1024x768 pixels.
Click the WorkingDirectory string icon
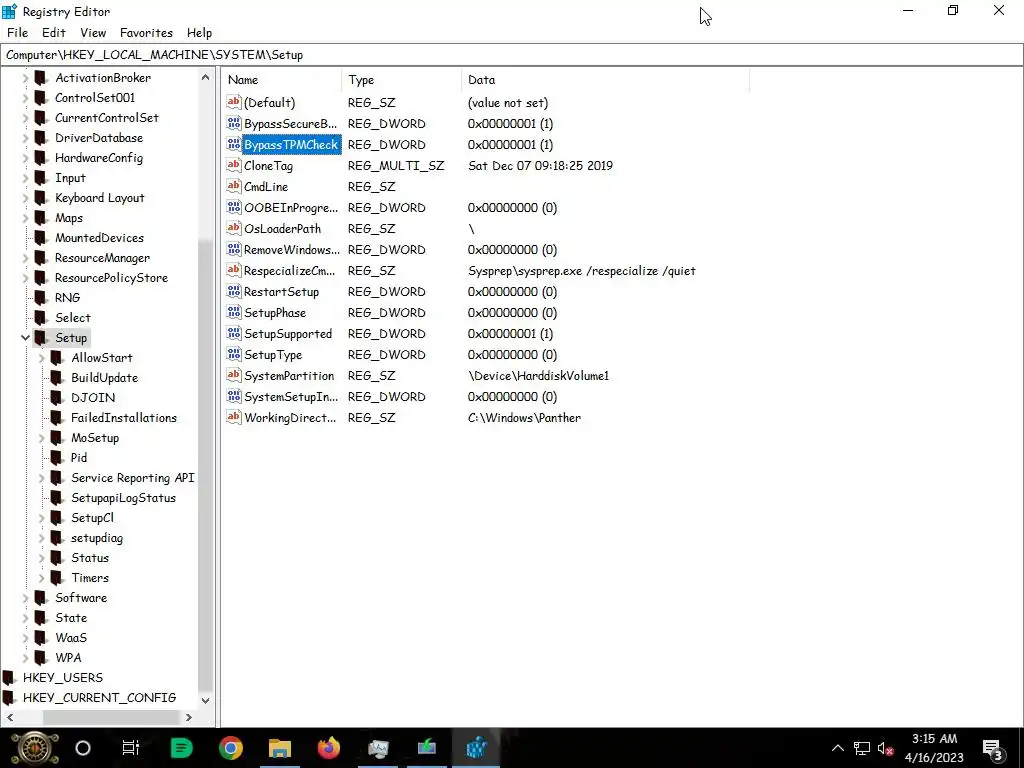[x=234, y=417]
